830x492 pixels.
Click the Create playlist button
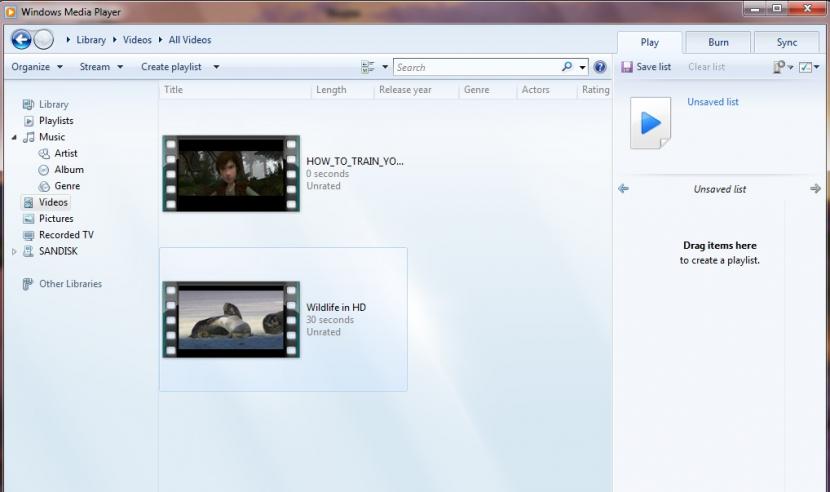pyautogui.click(x=171, y=67)
